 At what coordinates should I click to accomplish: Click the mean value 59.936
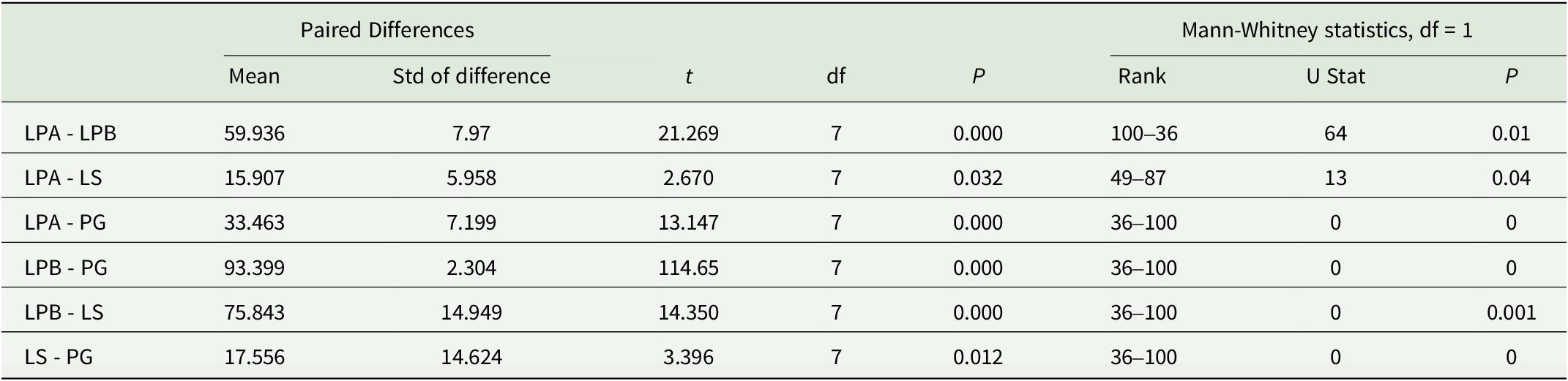tap(254, 133)
